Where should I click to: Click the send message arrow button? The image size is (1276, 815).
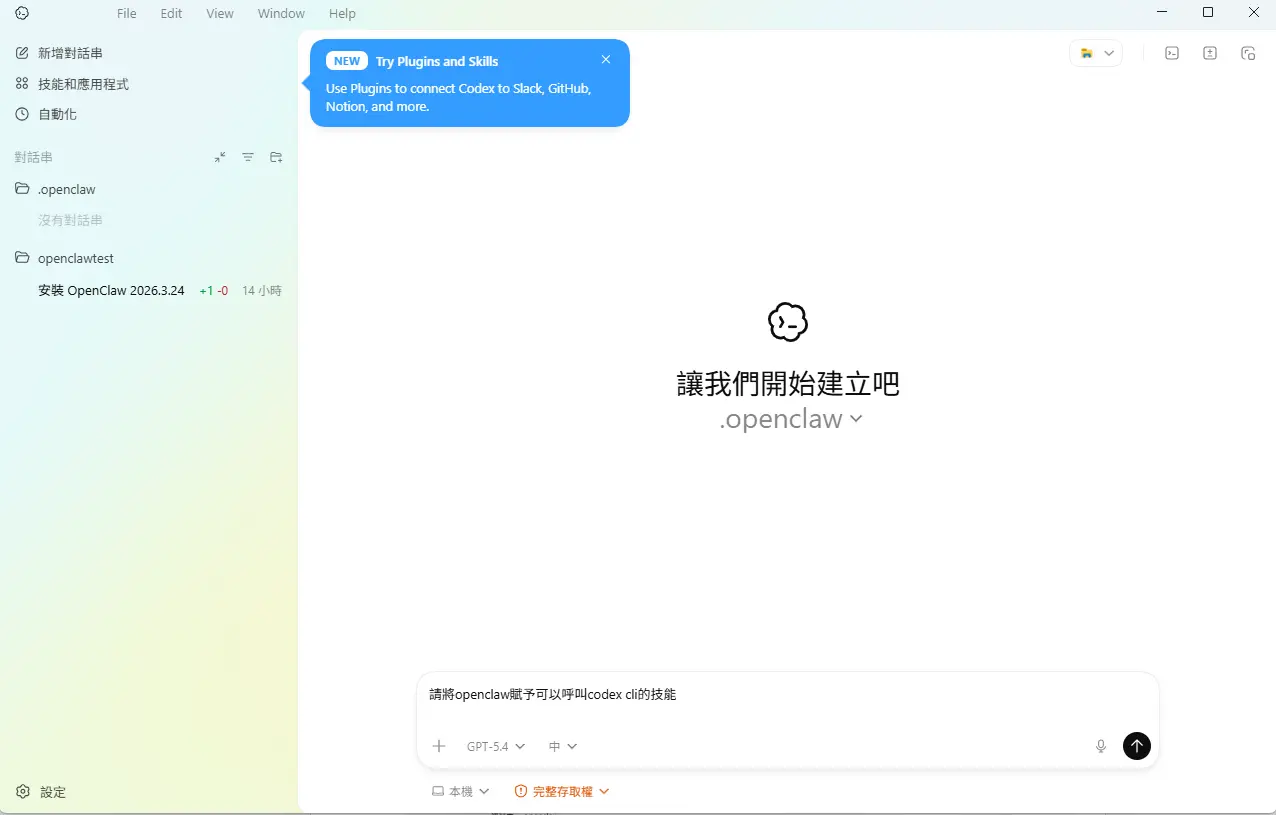1136,746
